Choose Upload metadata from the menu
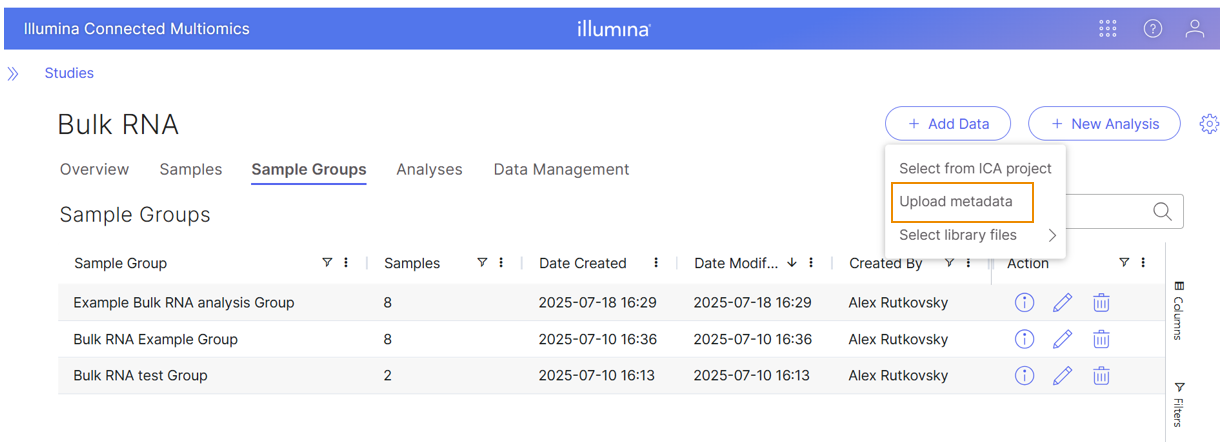The height and width of the screenshot is (442, 1225). 956,202
